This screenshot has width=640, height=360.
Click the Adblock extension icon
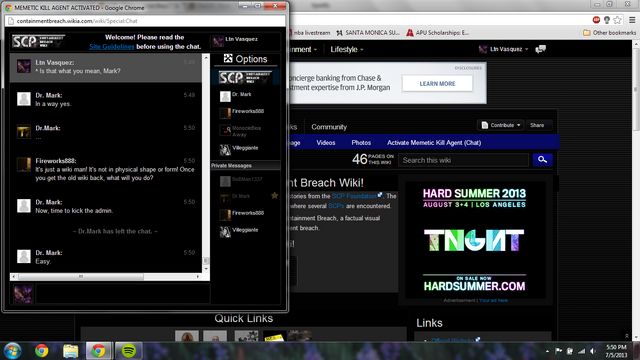click(596, 20)
